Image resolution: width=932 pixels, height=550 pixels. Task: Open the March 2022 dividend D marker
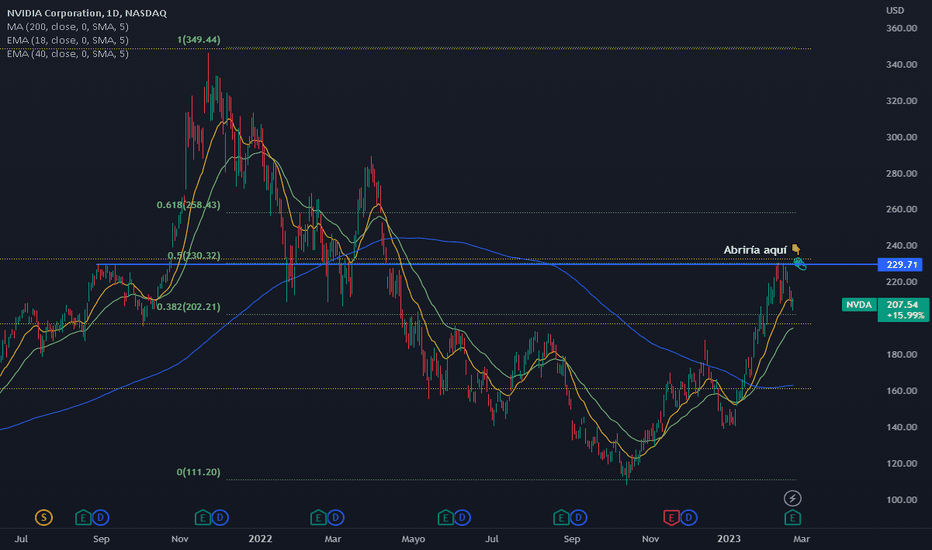click(335, 518)
